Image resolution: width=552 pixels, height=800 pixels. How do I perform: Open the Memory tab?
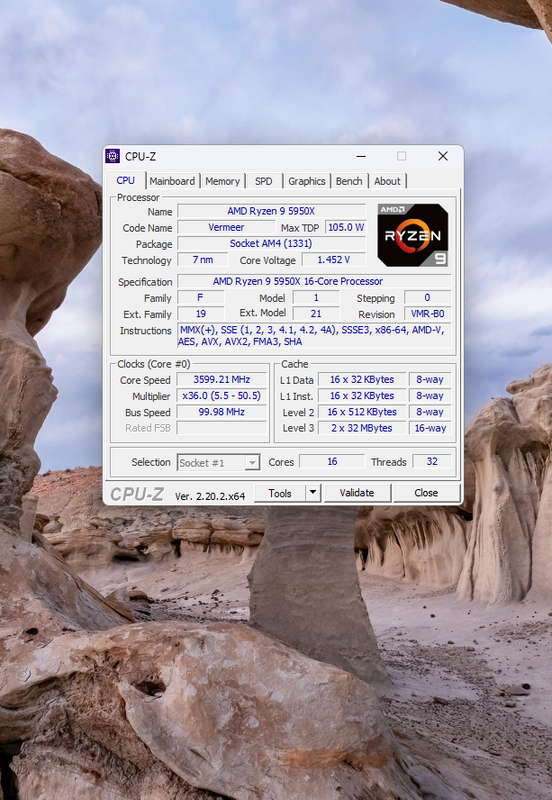(222, 181)
